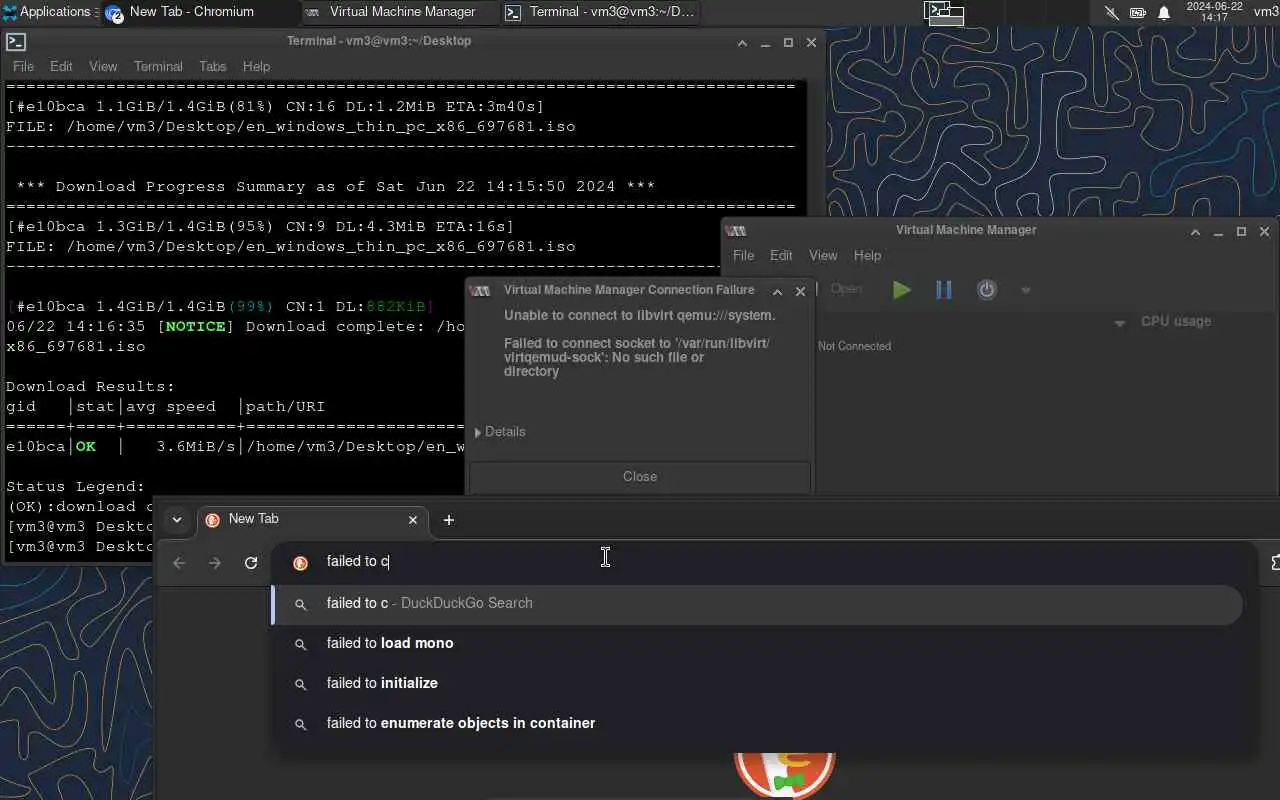The height and width of the screenshot is (800, 1280).
Task: Click the address bar containing 'failed to c'
Action: [x=765, y=562]
